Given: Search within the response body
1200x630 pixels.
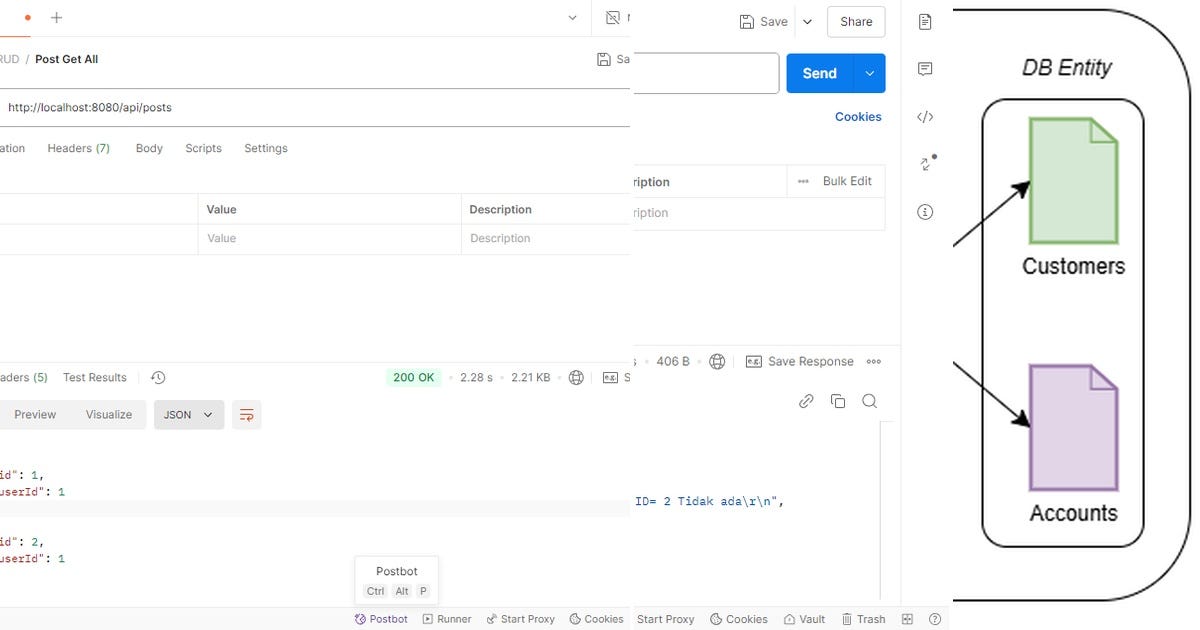Looking at the screenshot, I should (869, 400).
